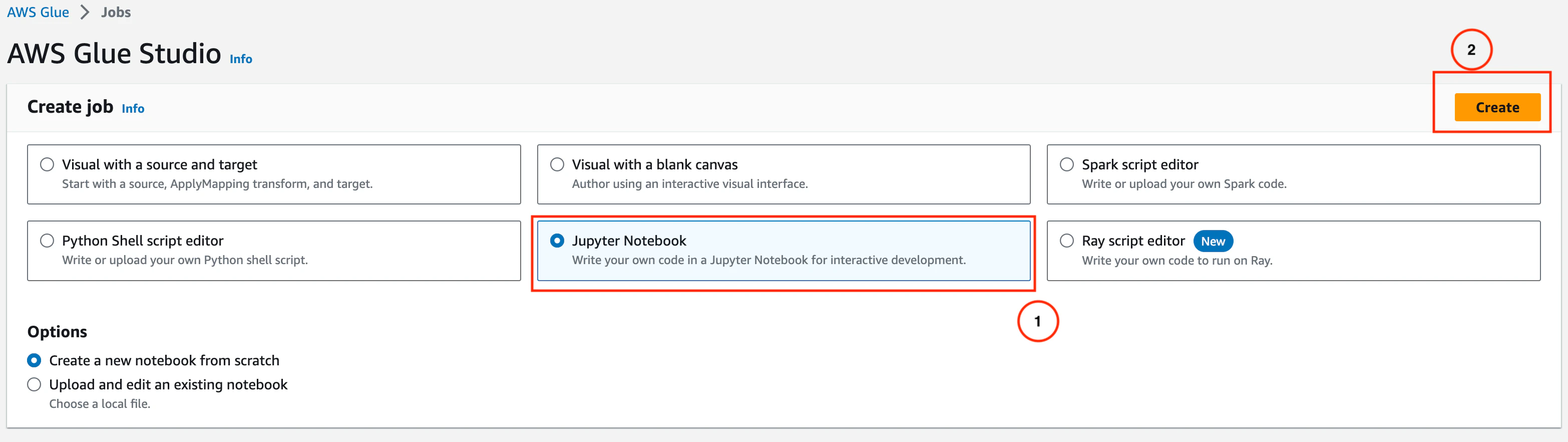Open Info link next to Create job

click(133, 109)
